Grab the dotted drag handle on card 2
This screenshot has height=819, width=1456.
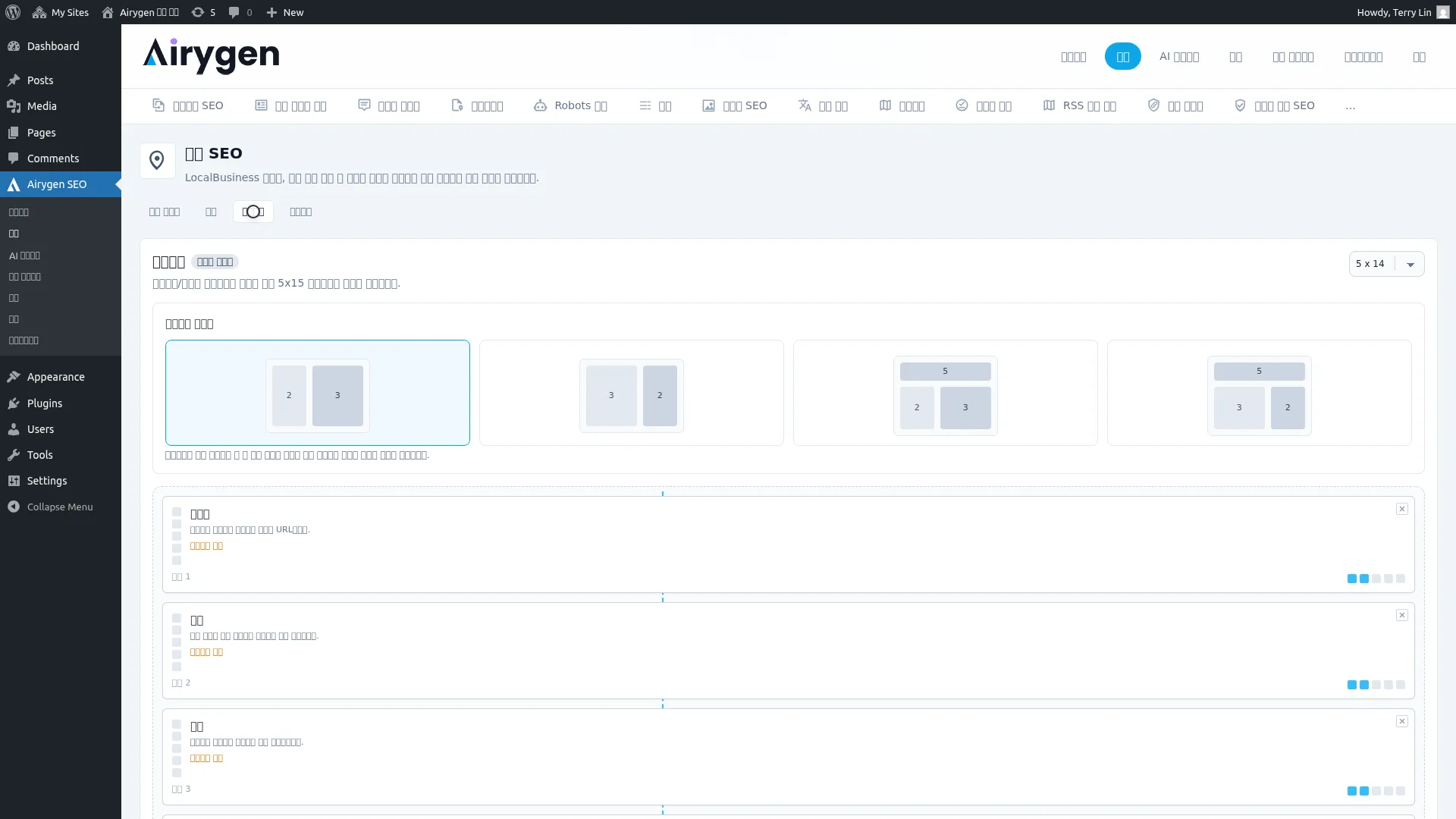(177, 642)
